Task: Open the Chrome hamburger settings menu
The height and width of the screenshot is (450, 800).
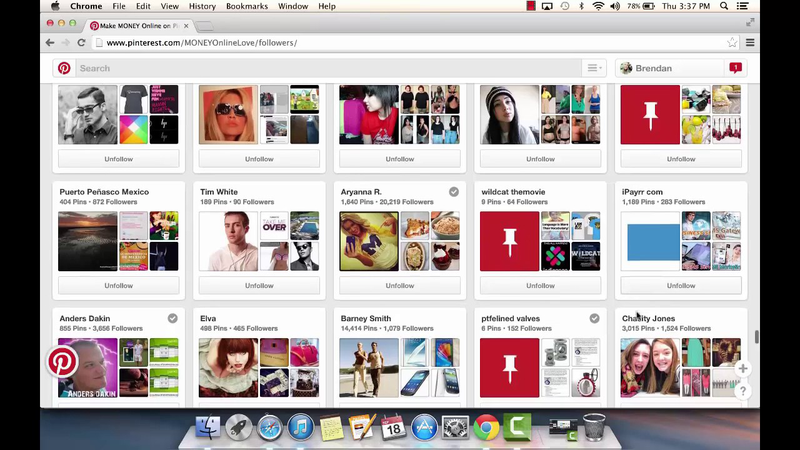Action: pyautogui.click(x=750, y=43)
